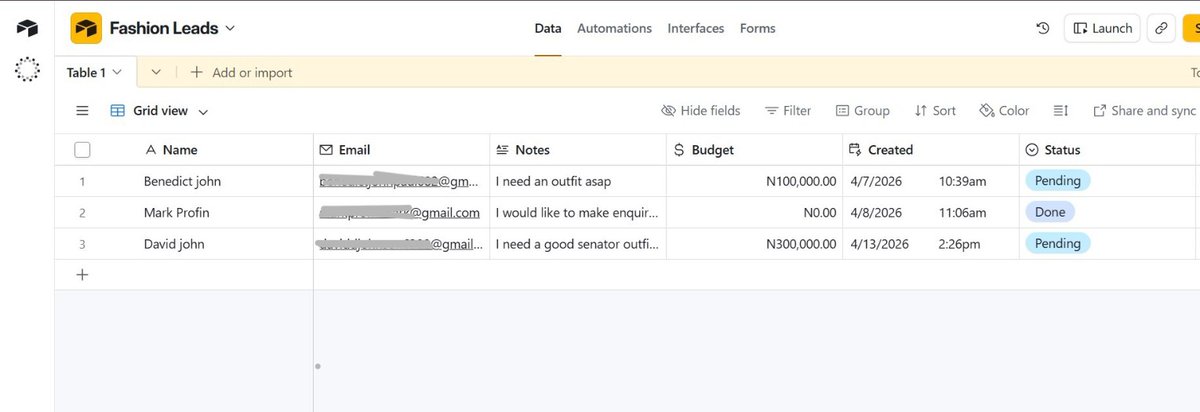1200x412 pixels.
Task: Switch to the Forms tab
Action: tap(758, 28)
